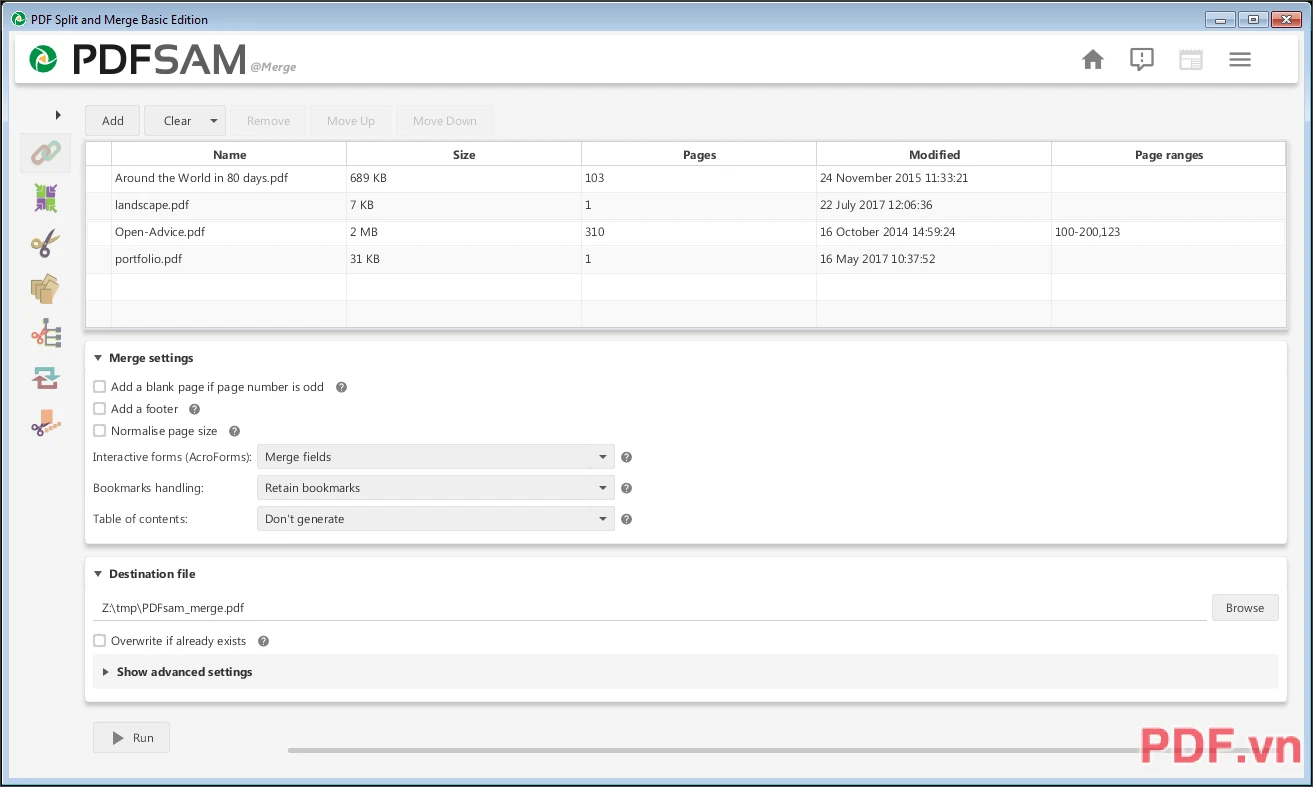This screenshot has height=787, width=1313.
Task: Open the hamburger menu icon
Action: (x=1240, y=60)
